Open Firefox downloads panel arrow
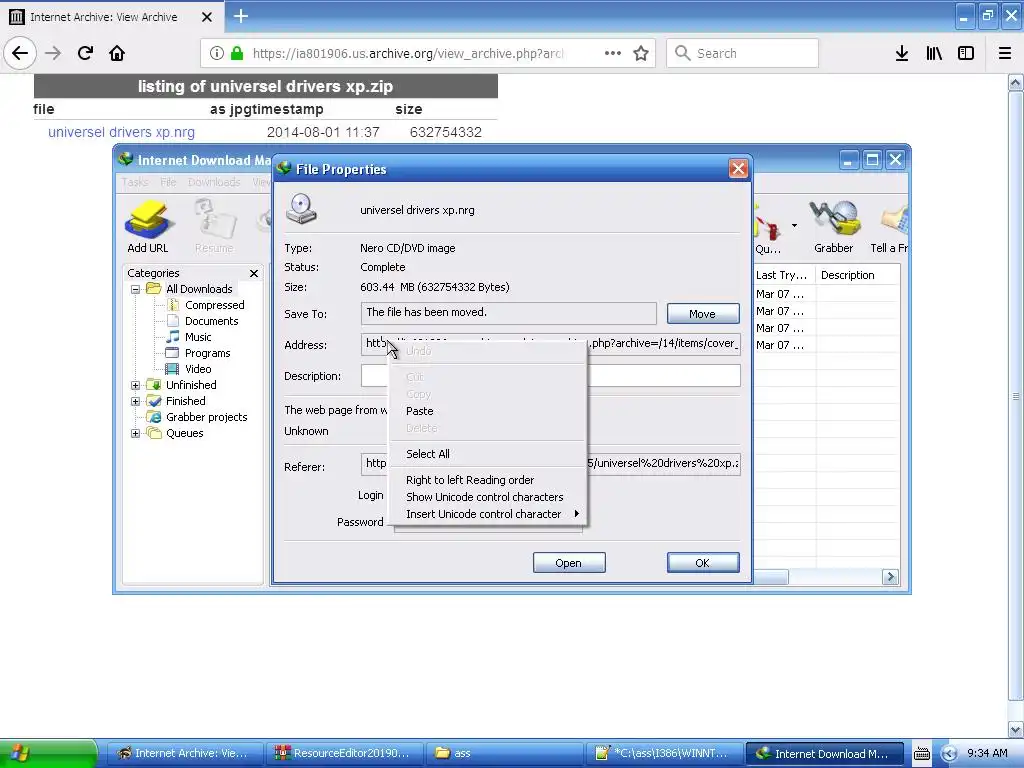This screenshot has width=1024, height=768. (902, 53)
